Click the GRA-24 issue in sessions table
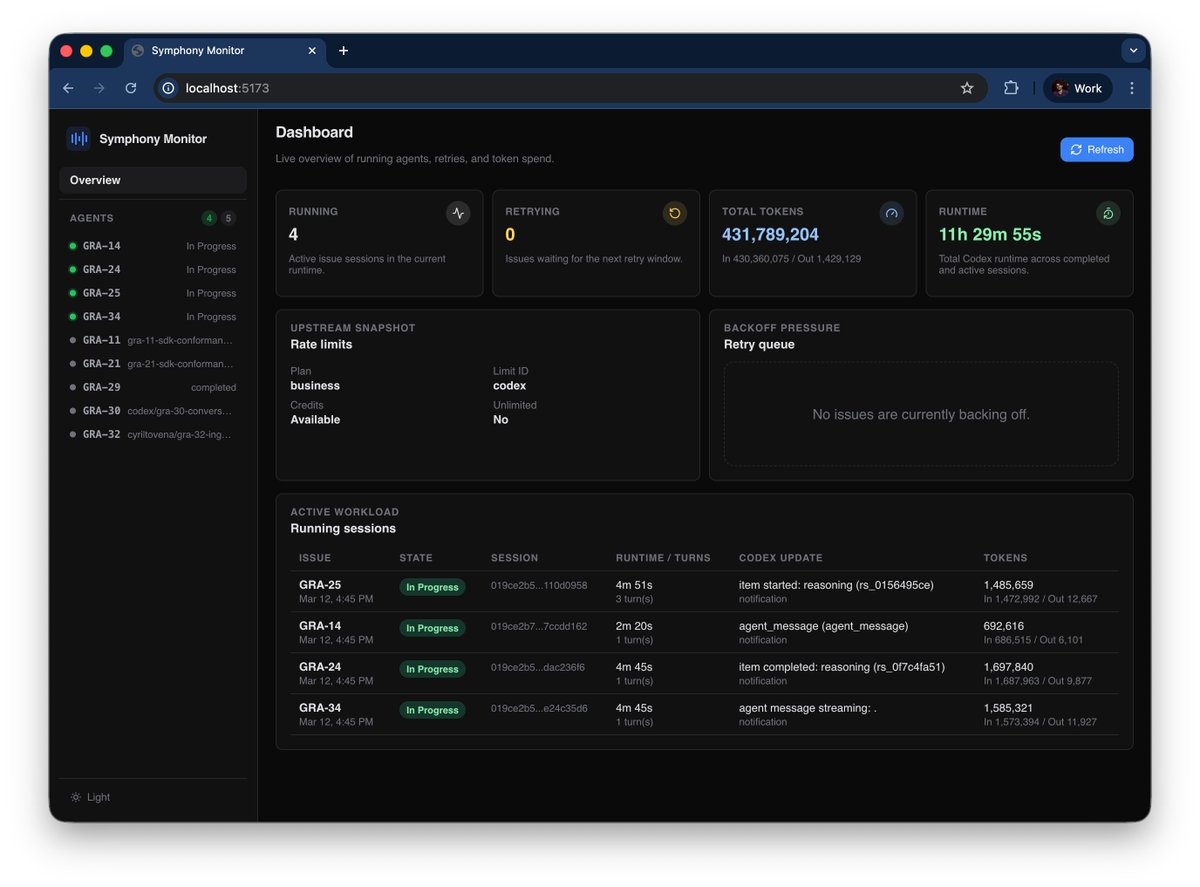Viewport: 1200px width, 887px height. tap(320, 667)
